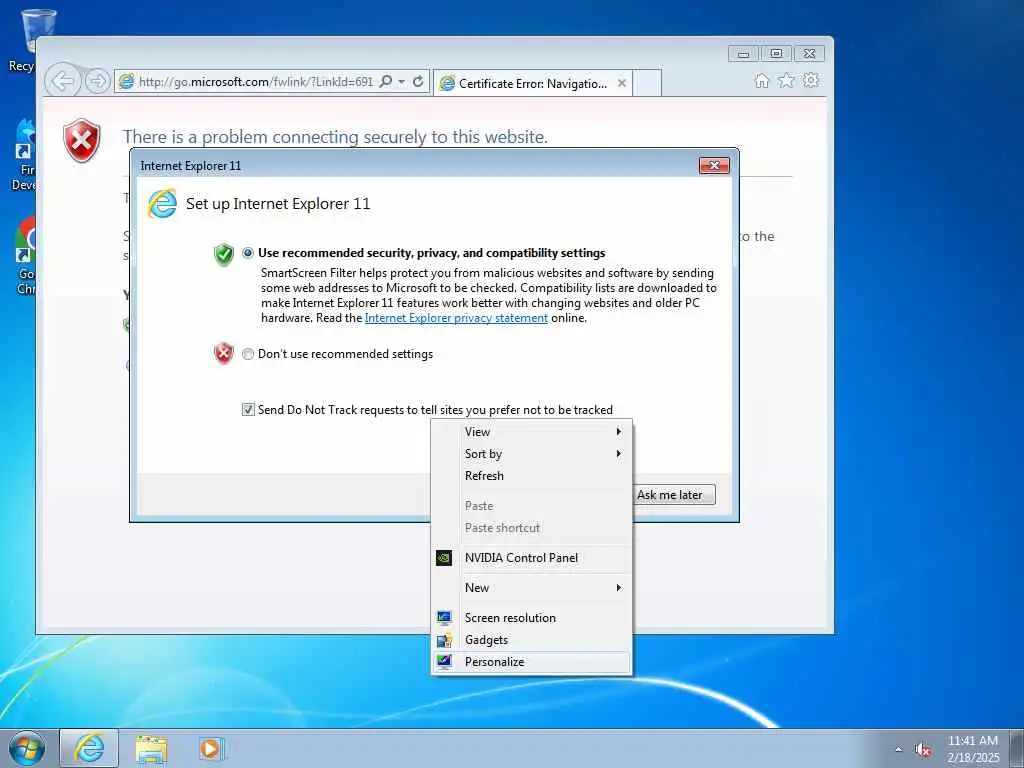Show hidden tray icons arrow
The width and height of the screenshot is (1024, 768).
pyautogui.click(x=899, y=749)
